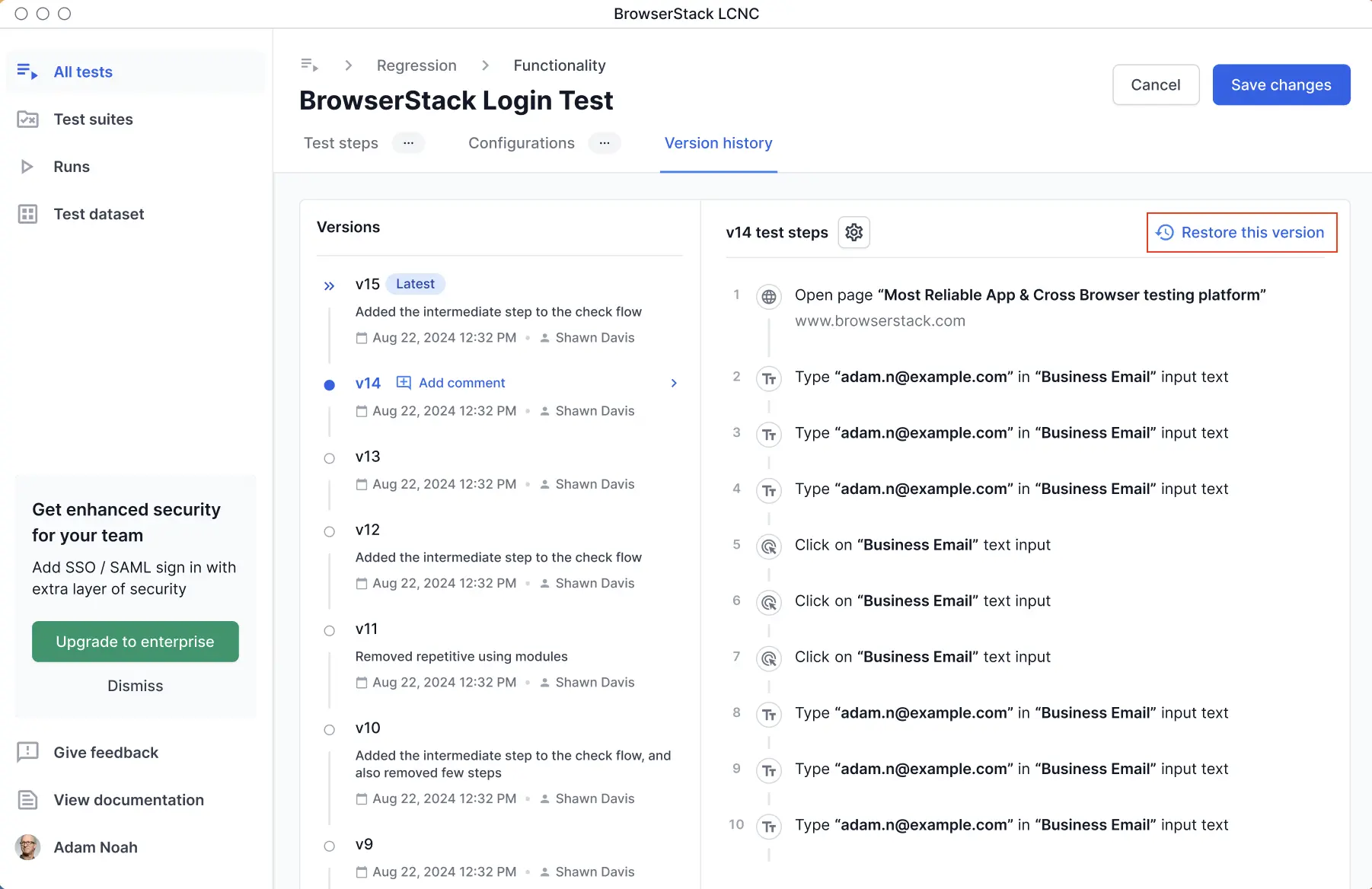Click globe icon on Open page step

[769, 297]
